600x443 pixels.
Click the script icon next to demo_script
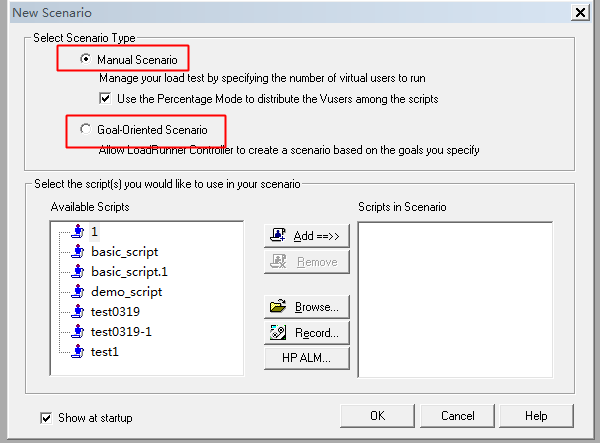78,292
